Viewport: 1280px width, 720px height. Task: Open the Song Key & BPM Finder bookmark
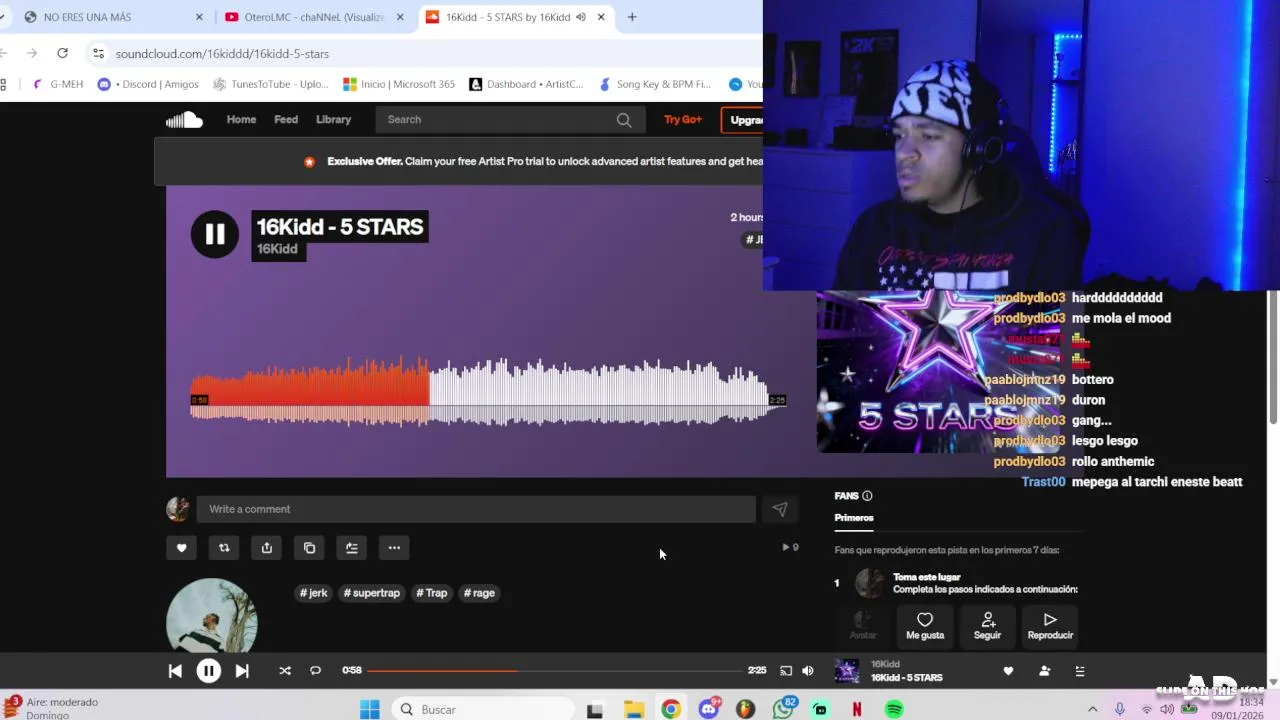point(655,84)
